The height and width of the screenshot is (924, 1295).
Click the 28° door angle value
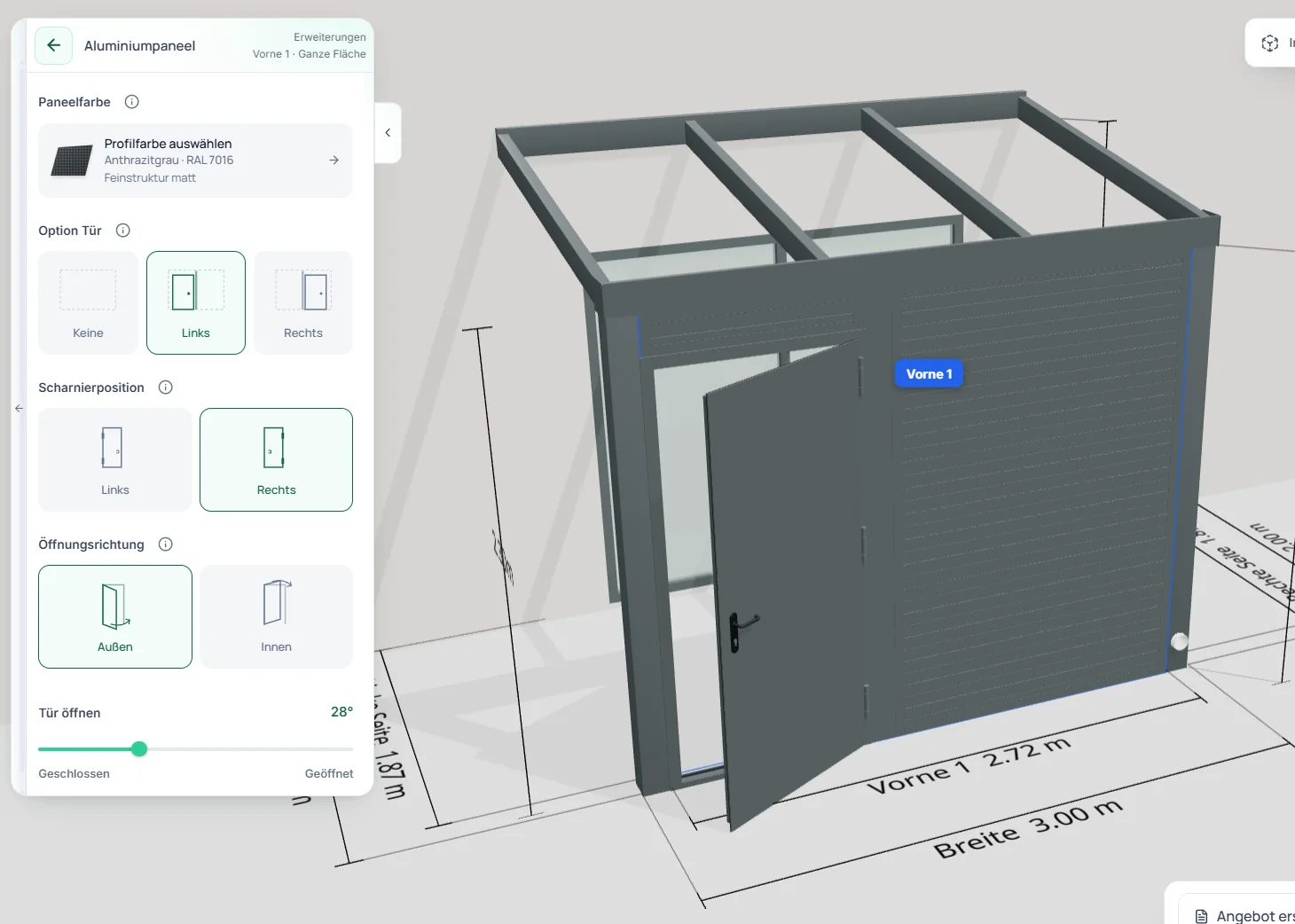341,712
